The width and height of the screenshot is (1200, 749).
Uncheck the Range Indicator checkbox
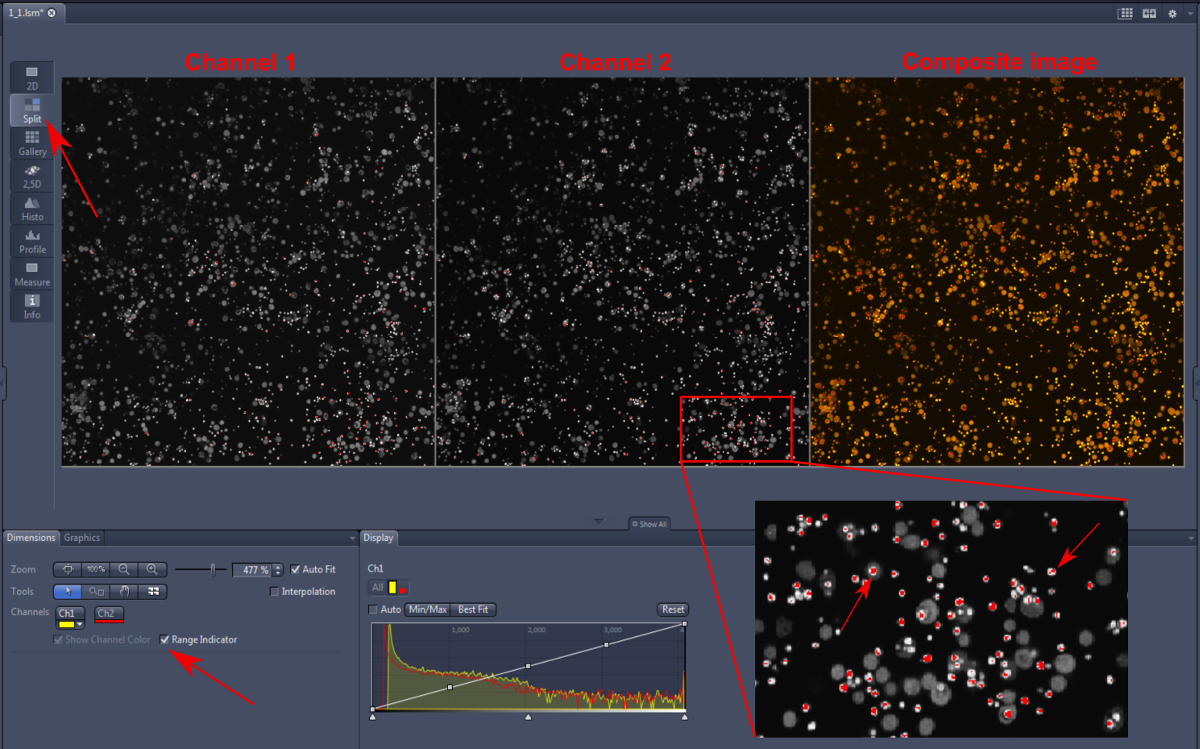coord(165,640)
